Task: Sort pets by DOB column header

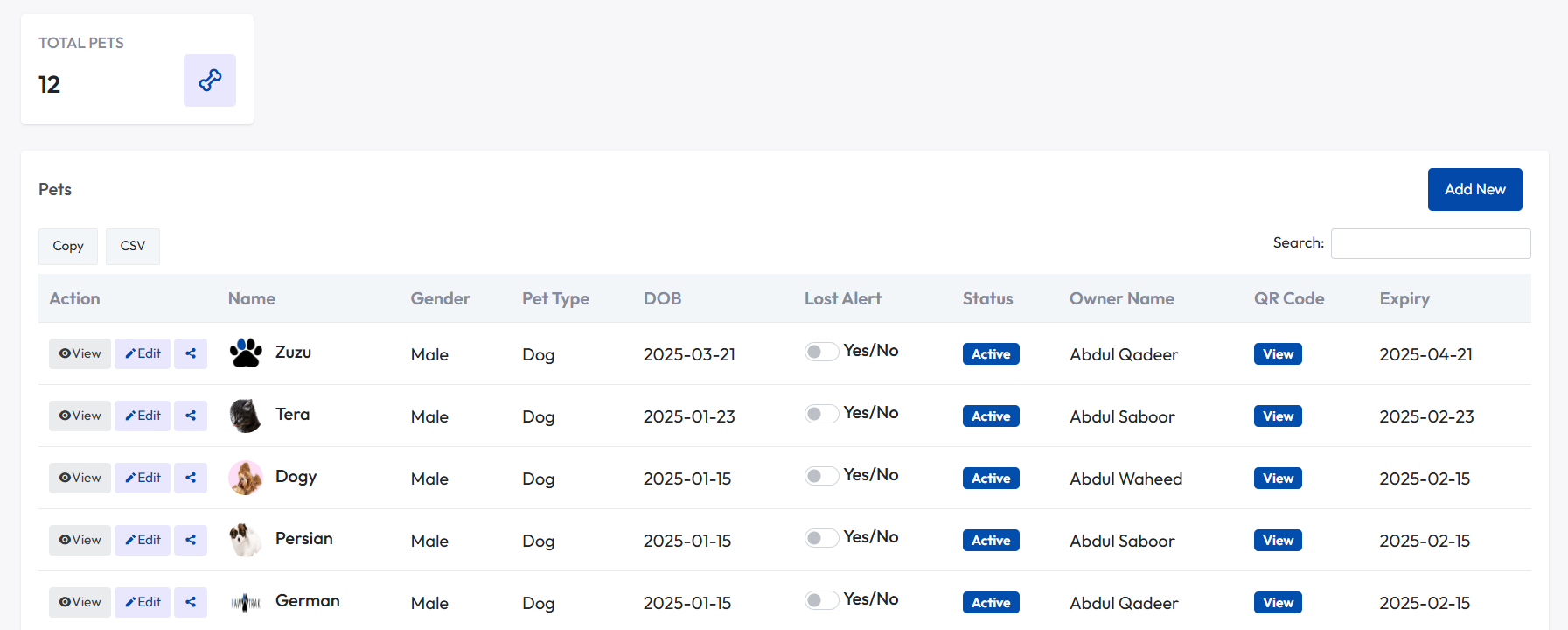Action: coord(662,299)
